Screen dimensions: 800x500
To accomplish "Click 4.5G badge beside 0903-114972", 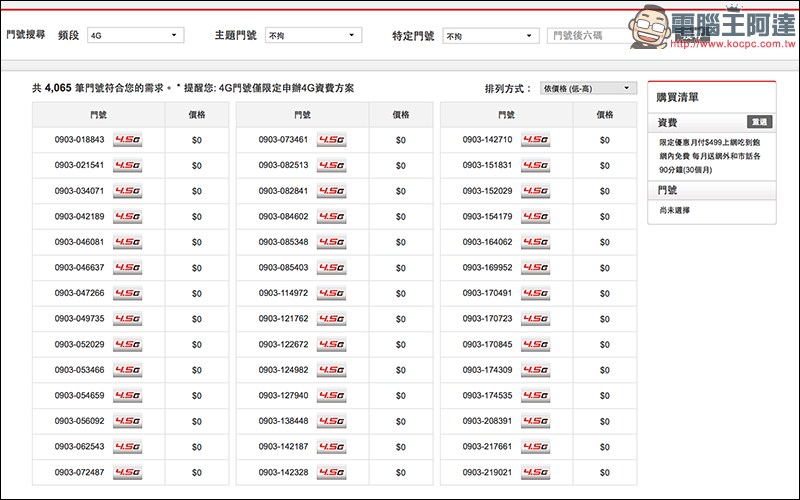I will 332,293.
